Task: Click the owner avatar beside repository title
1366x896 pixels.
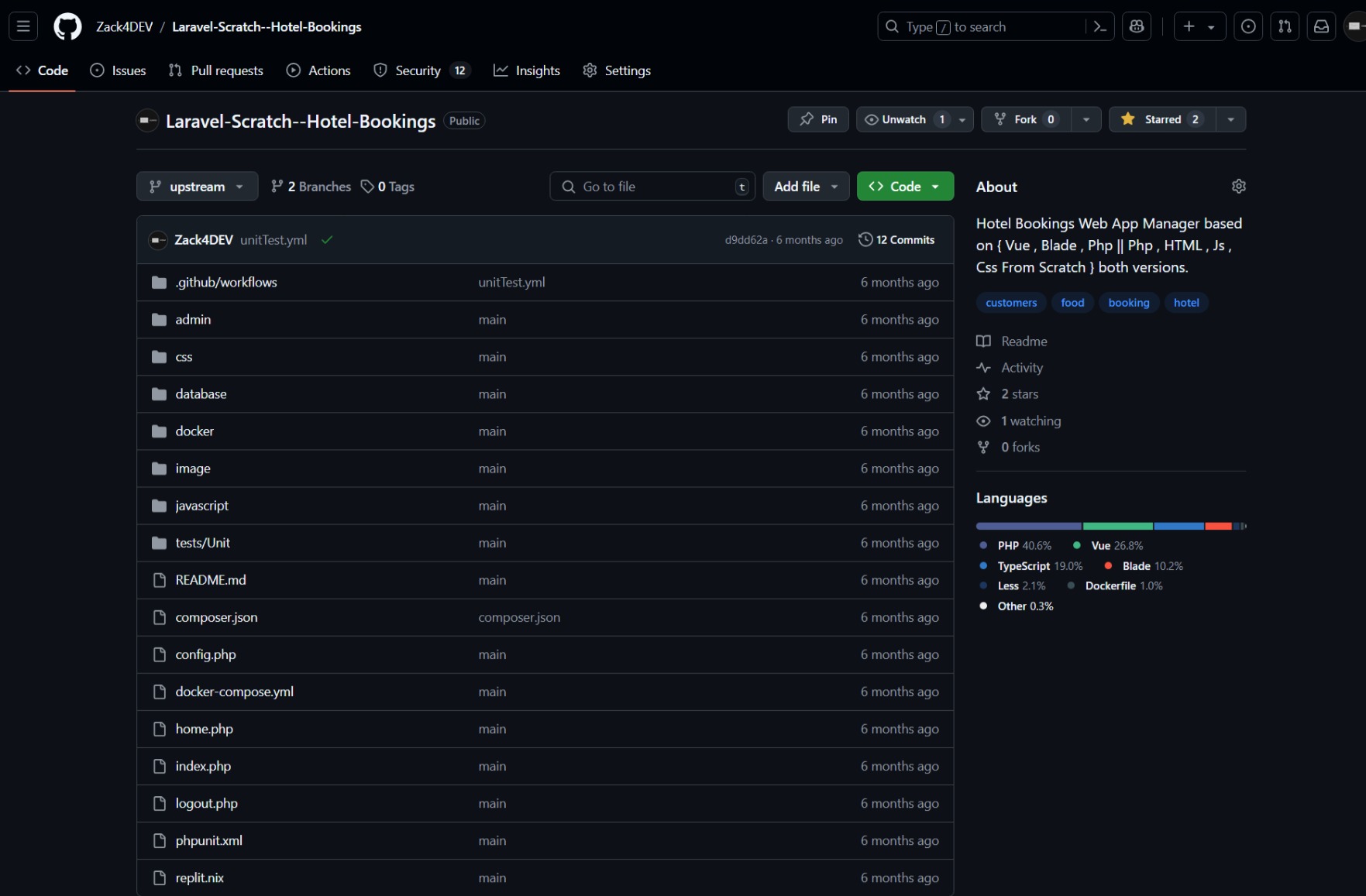Action: click(147, 121)
